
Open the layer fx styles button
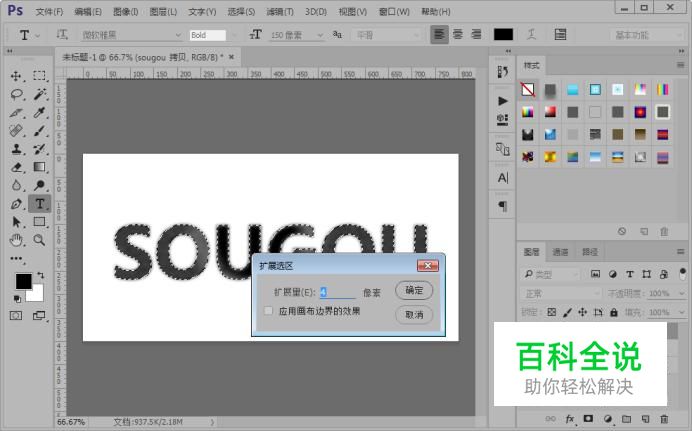[569, 419]
